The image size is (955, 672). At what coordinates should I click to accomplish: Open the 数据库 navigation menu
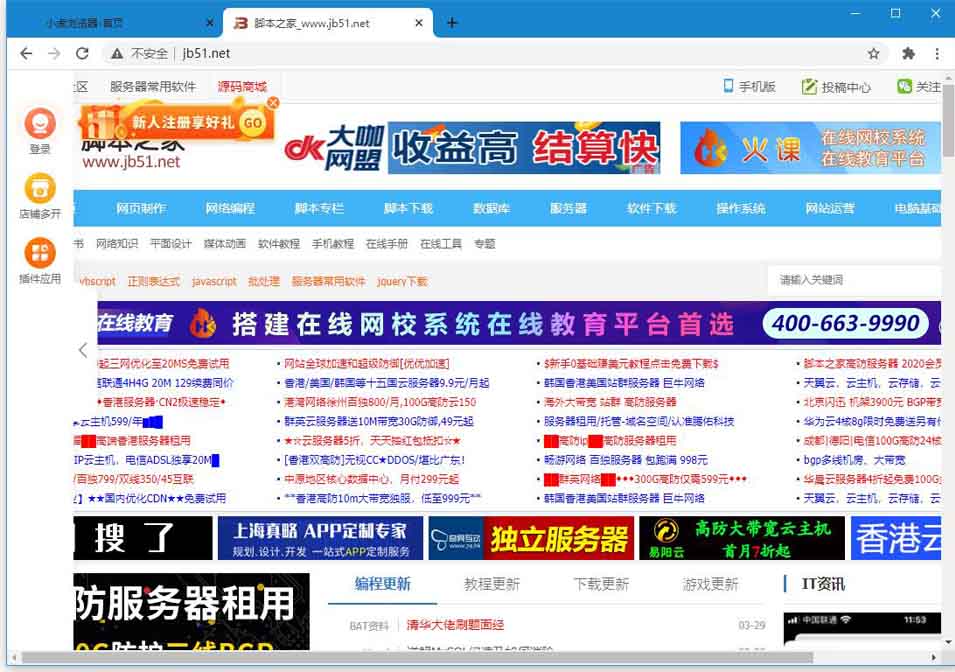pos(491,208)
